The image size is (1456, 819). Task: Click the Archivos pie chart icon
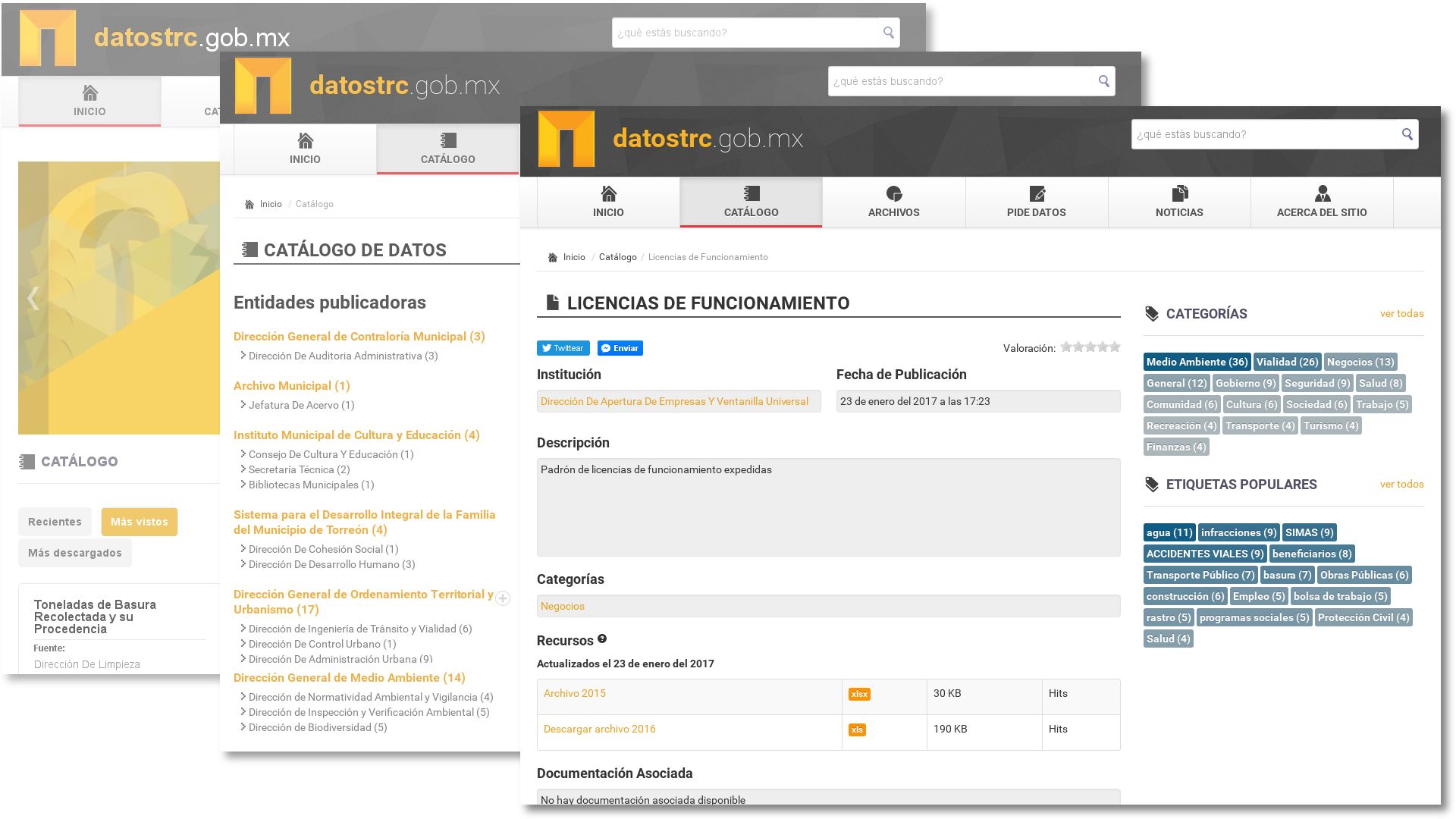point(893,193)
